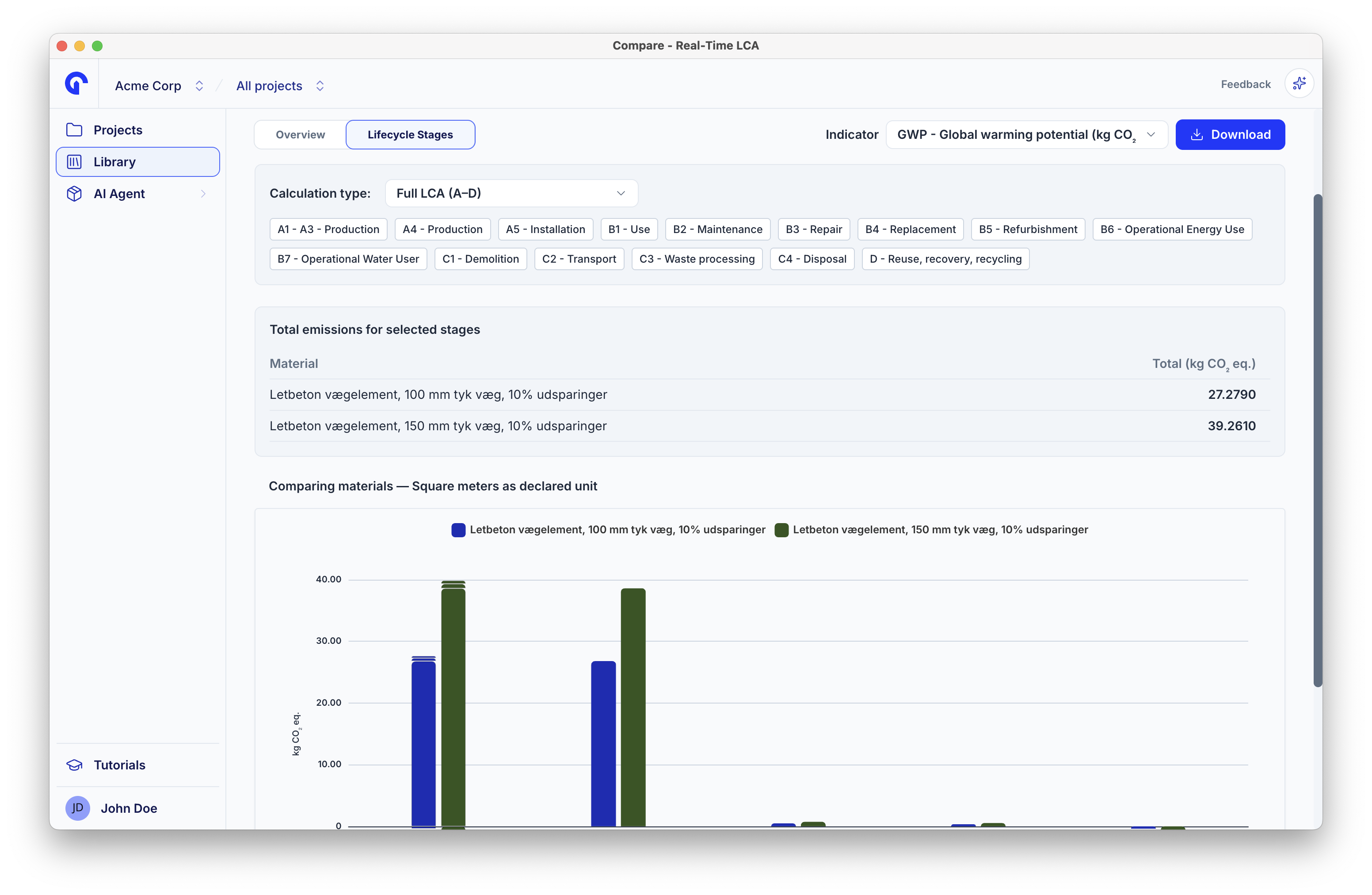Toggle the C1 - Demolition stage
The height and width of the screenshot is (895, 1372).
tap(480, 259)
